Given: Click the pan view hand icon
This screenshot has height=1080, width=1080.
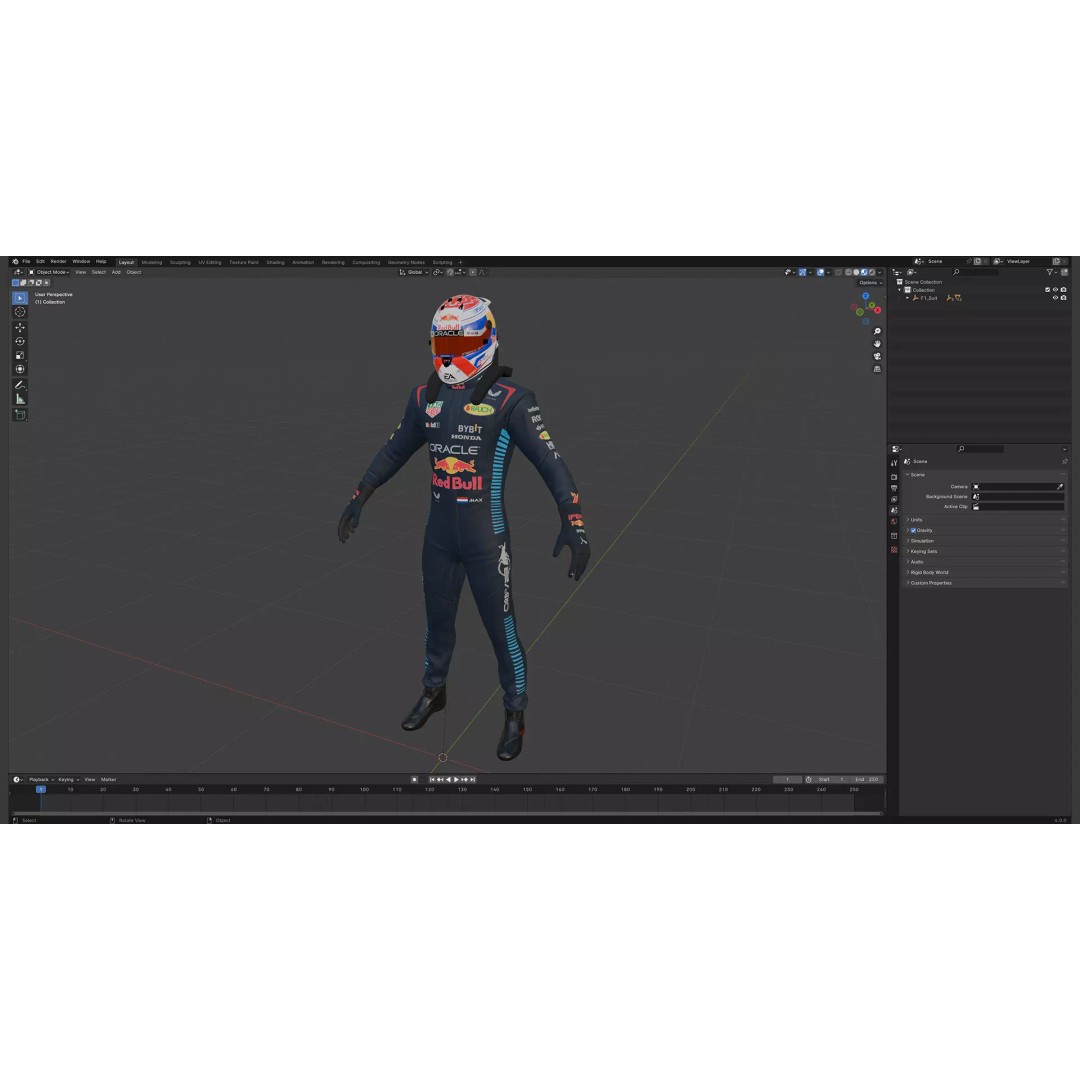Looking at the screenshot, I should point(877,344).
